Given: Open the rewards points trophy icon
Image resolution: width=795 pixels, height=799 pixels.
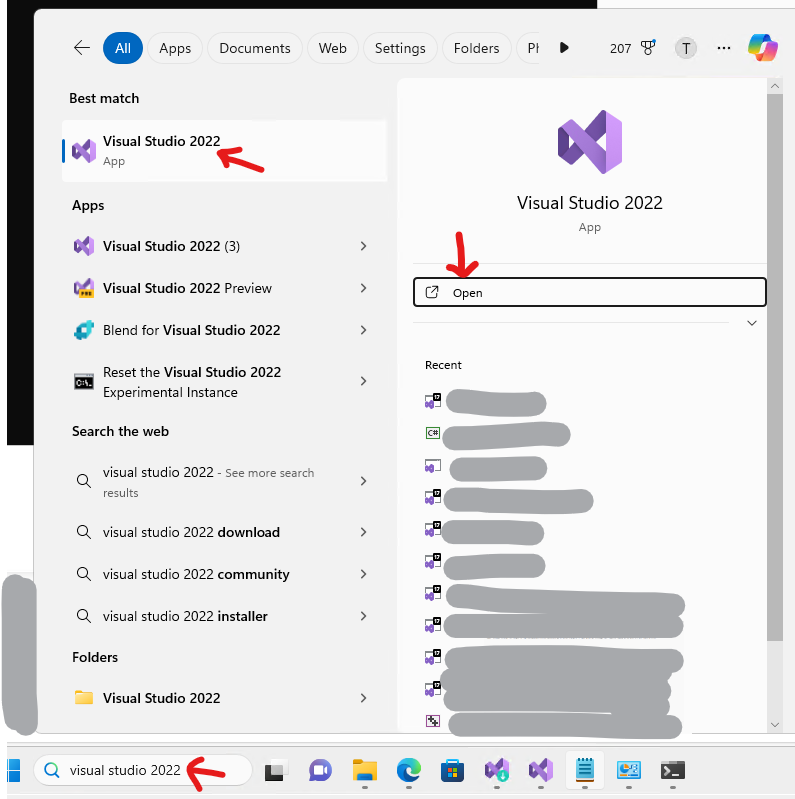Looking at the screenshot, I should (648, 48).
